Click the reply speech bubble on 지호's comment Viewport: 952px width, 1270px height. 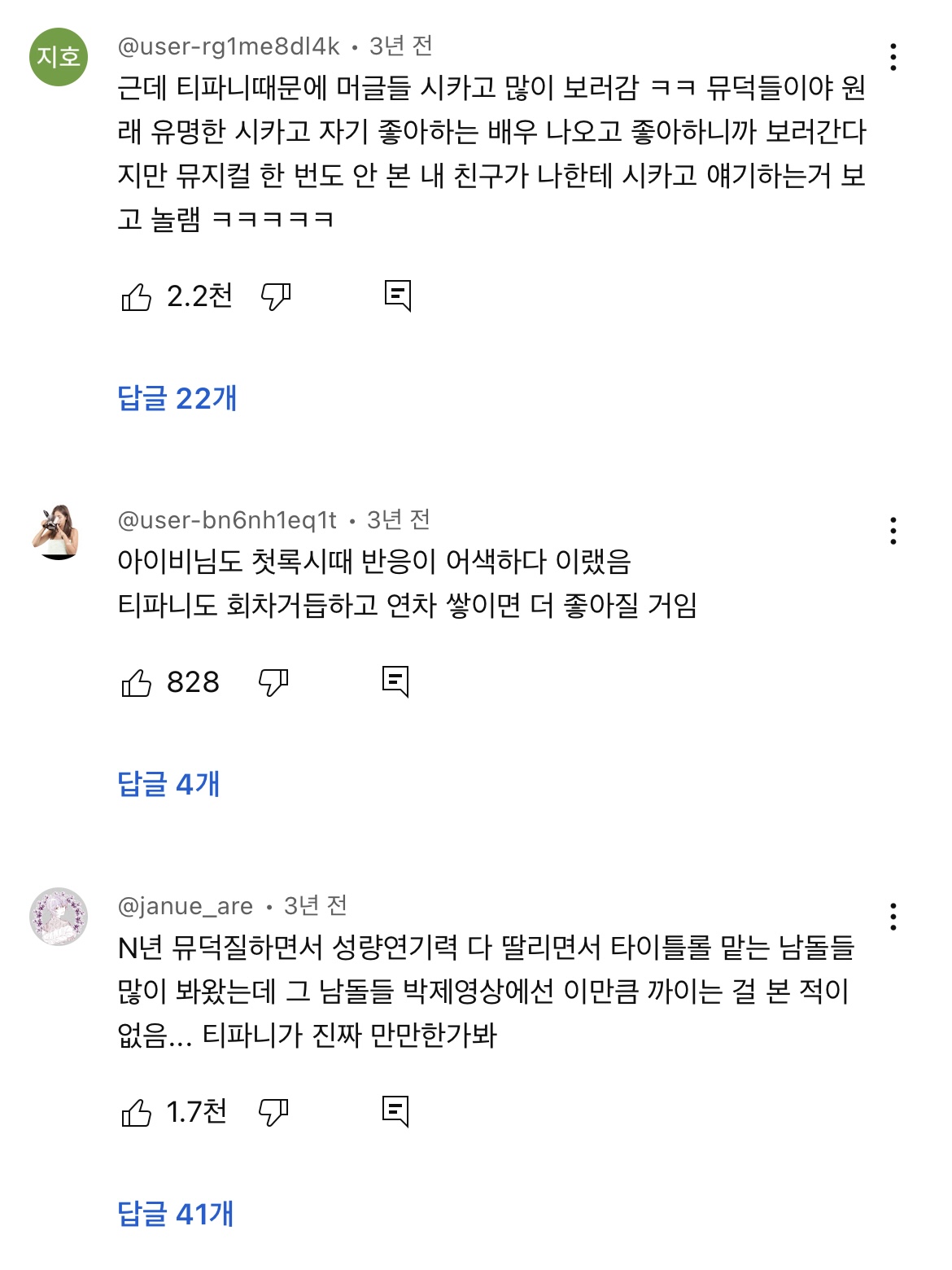[x=398, y=296]
